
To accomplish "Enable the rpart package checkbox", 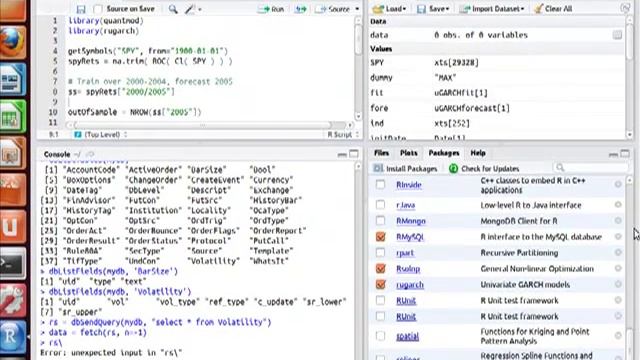I will [x=380, y=252].
